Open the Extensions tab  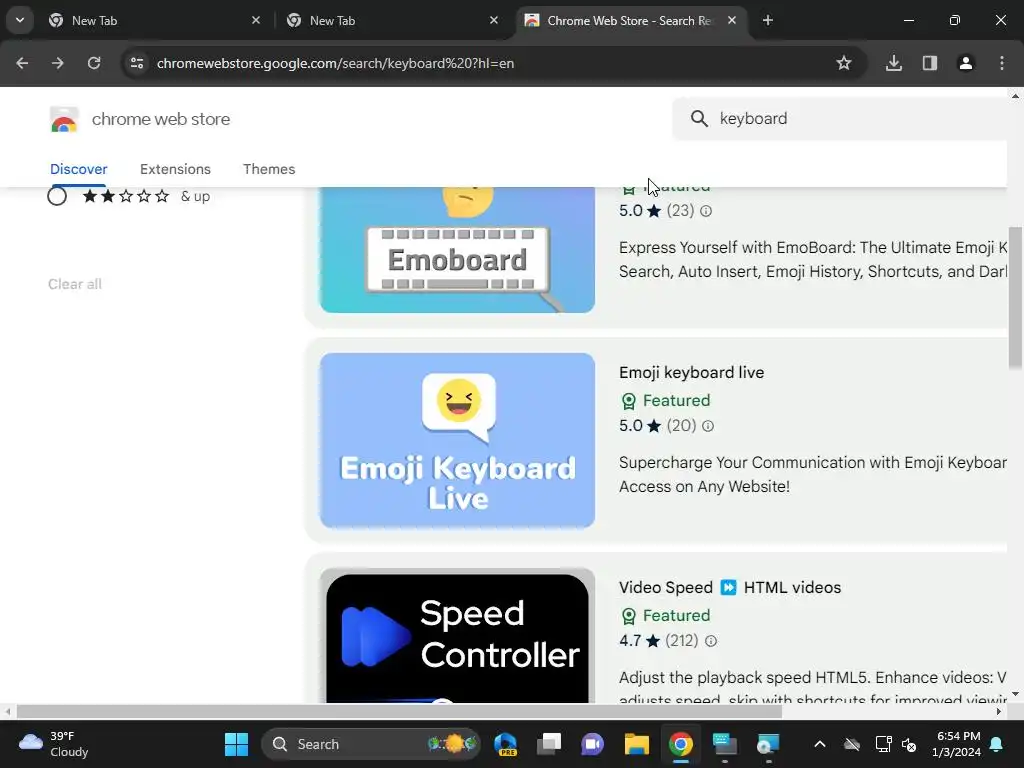[175, 169]
